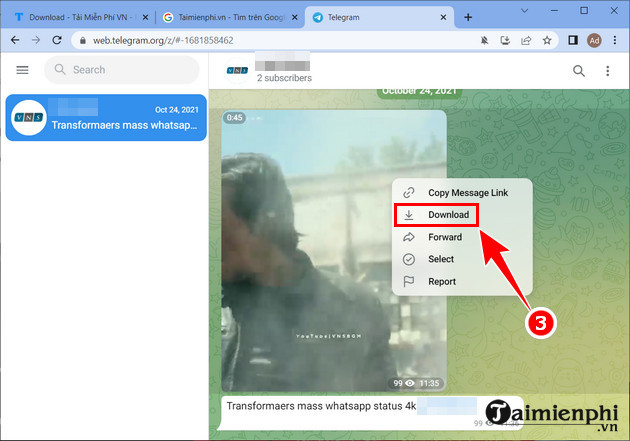
Task: Play the 0:45 video message
Action: [334, 251]
